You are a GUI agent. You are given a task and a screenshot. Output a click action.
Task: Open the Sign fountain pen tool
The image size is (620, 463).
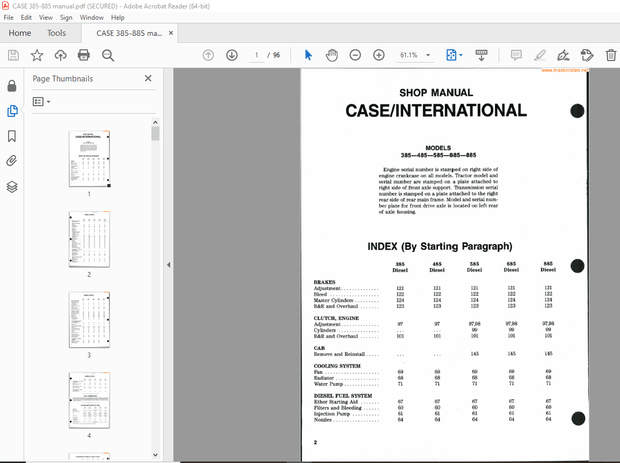(563, 55)
